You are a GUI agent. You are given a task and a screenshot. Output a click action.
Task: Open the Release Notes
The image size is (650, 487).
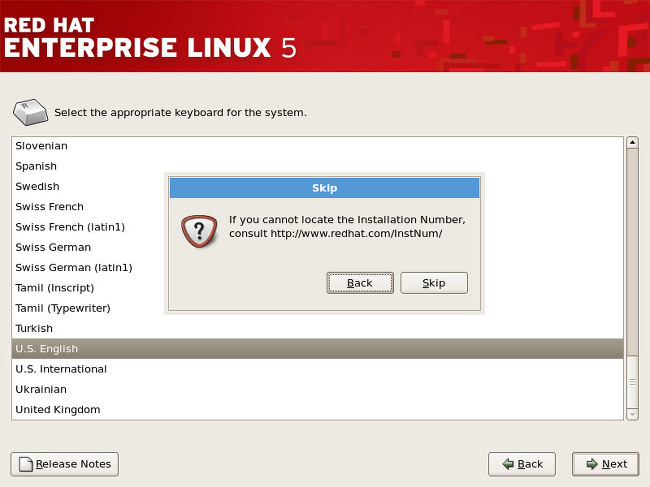pyautogui.click(x=65, y=464)
